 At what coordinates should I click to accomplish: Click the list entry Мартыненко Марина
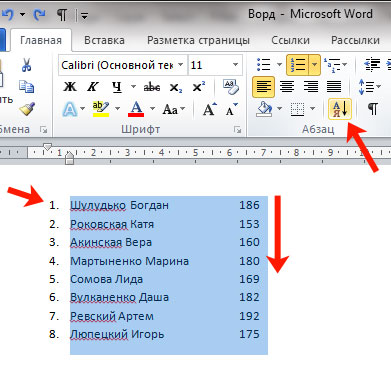(129, 261)
